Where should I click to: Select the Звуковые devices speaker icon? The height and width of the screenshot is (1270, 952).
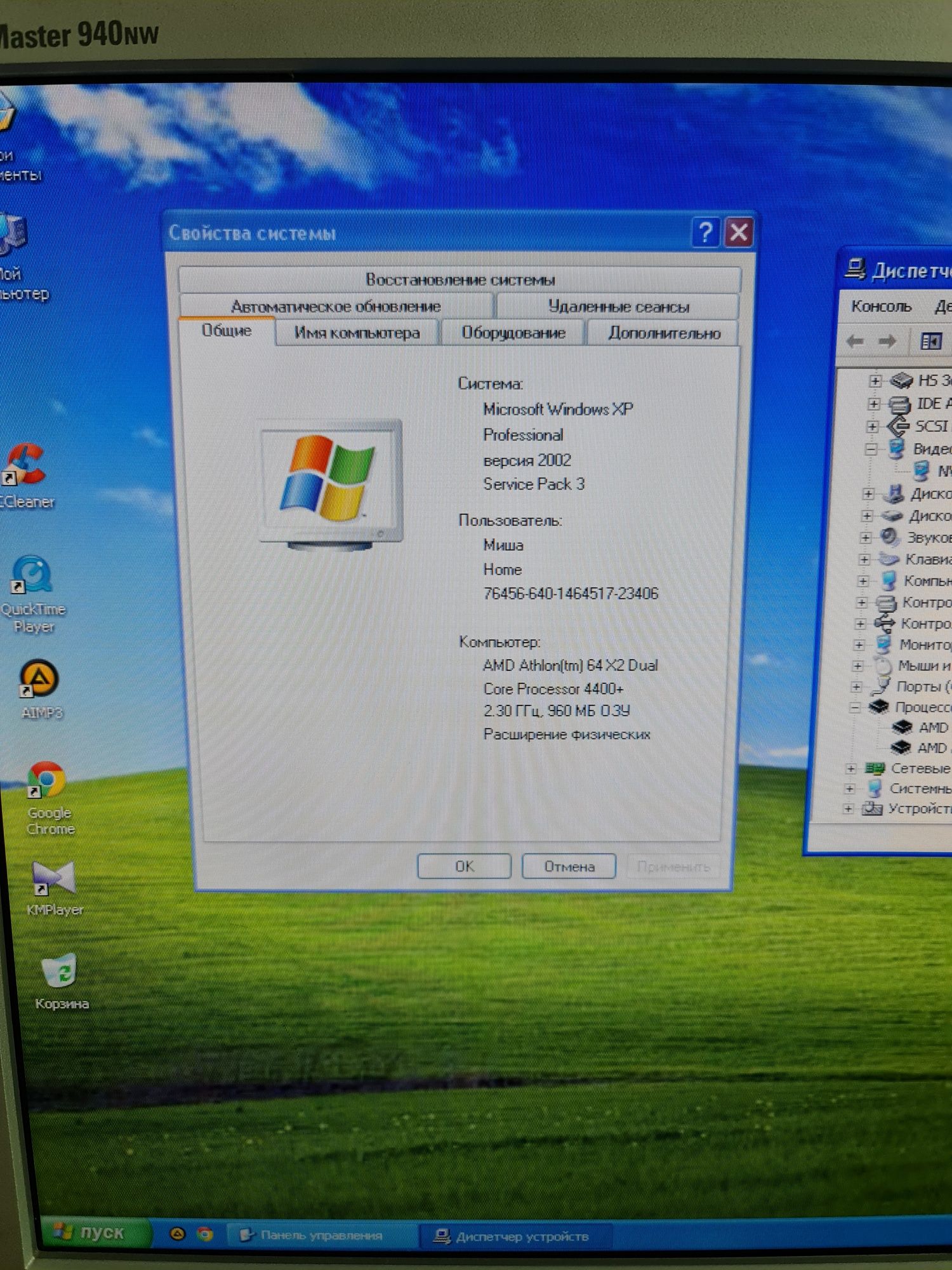point(890,537)
